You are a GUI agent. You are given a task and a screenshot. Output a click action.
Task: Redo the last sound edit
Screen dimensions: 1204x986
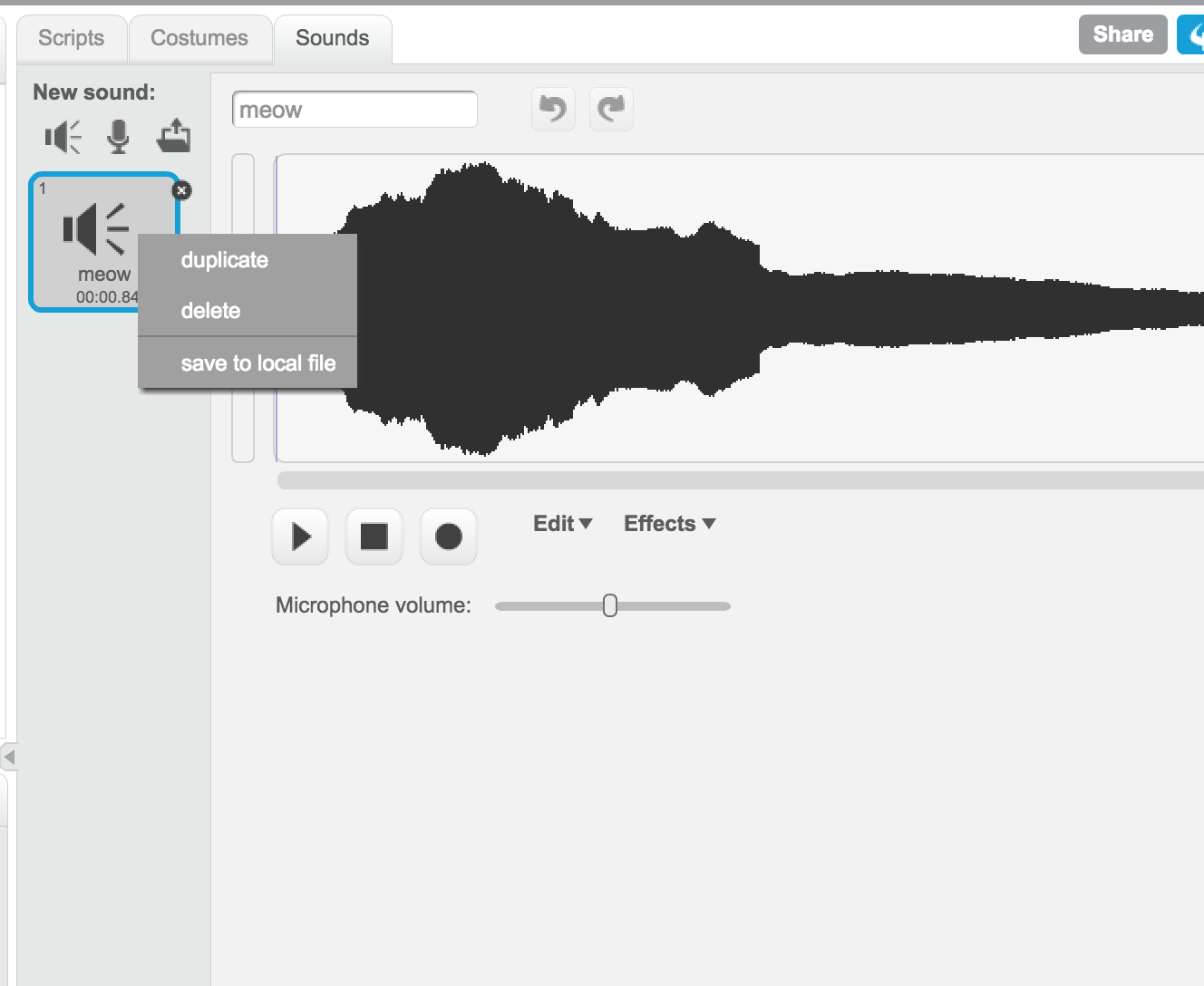[x=611, y=109]
